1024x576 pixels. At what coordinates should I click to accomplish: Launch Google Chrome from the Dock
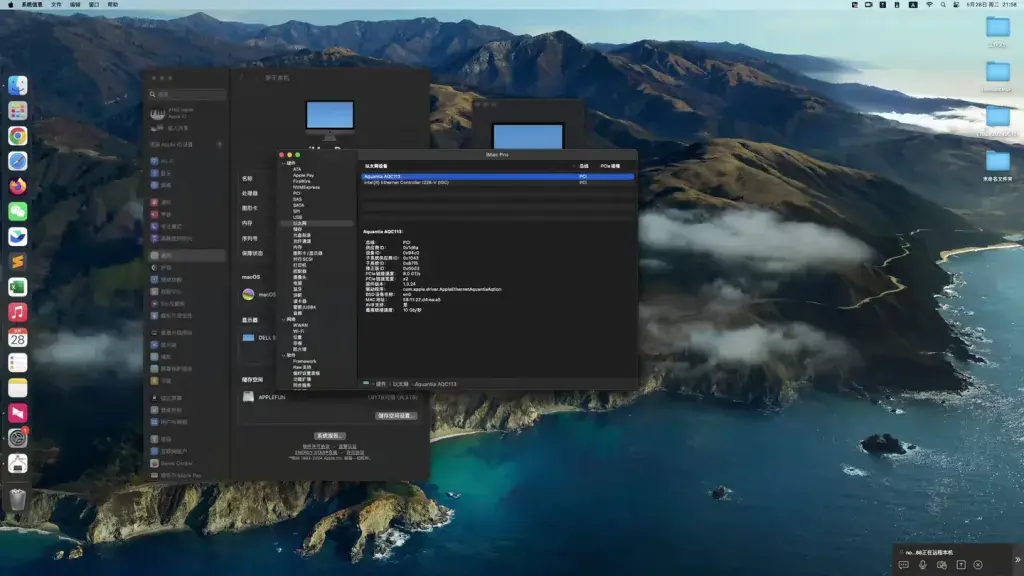(18, 136)
